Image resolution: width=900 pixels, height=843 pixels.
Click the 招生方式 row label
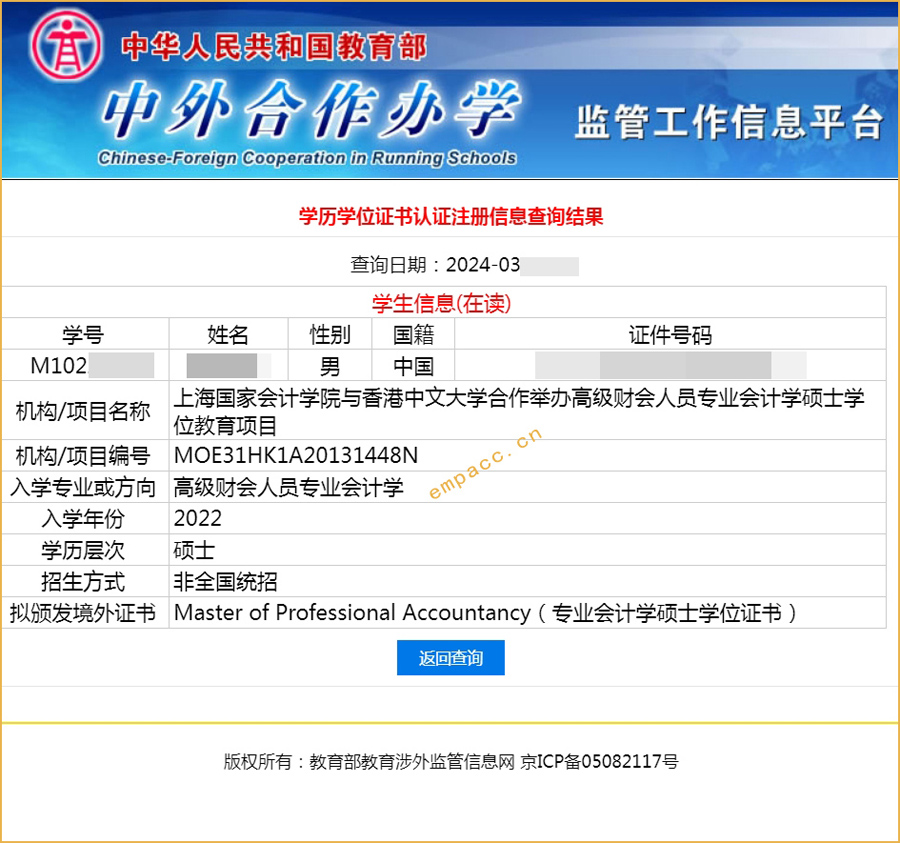click(x=83, y=582)
